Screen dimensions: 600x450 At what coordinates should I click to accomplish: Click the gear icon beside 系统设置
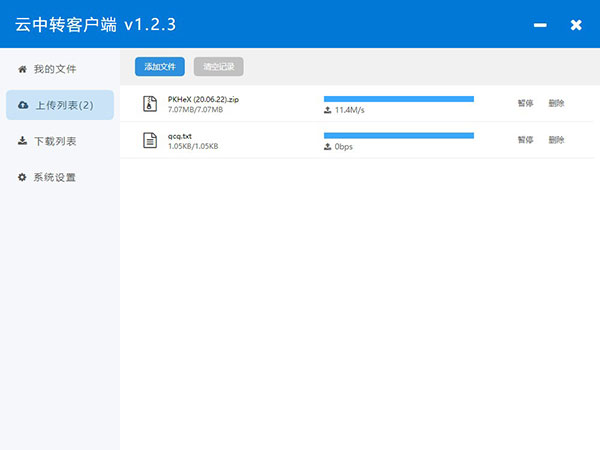pyautogui.click(x=22, y=177)
